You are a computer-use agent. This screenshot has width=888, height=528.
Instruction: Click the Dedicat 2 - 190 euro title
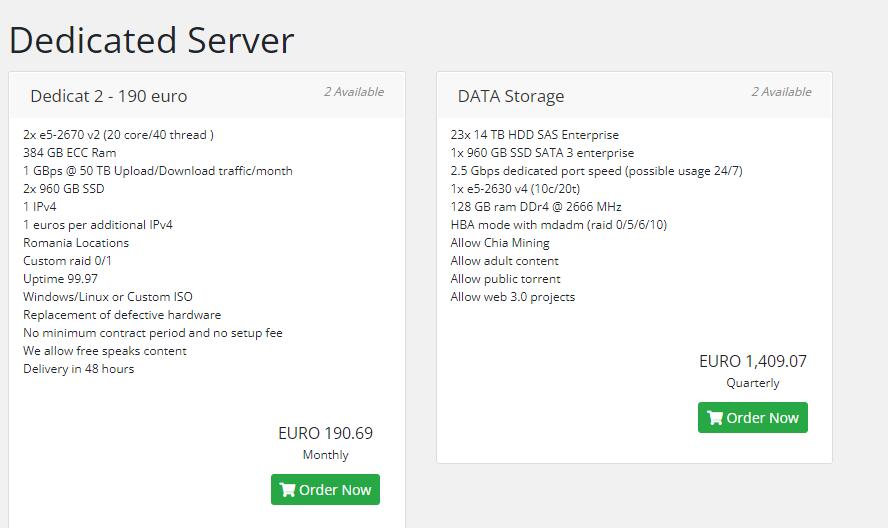coord(109,96)
